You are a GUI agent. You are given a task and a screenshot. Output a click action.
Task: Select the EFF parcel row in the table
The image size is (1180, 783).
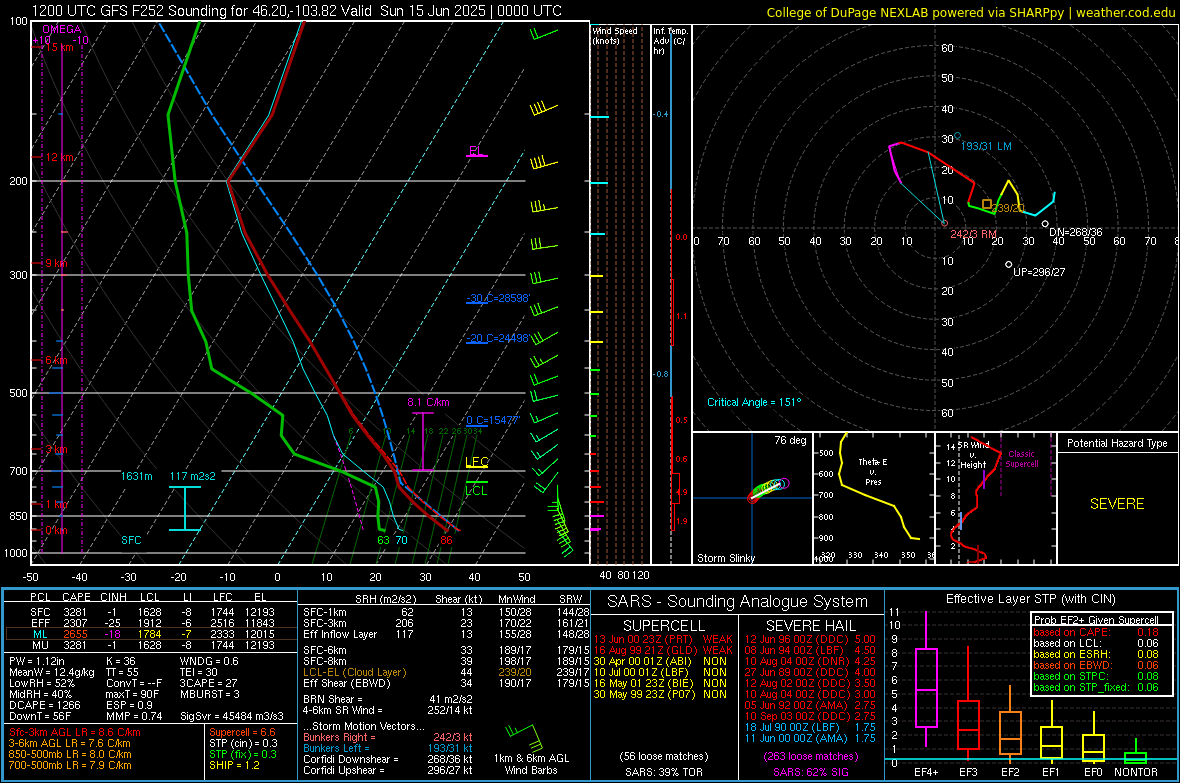tap(151, 623)
